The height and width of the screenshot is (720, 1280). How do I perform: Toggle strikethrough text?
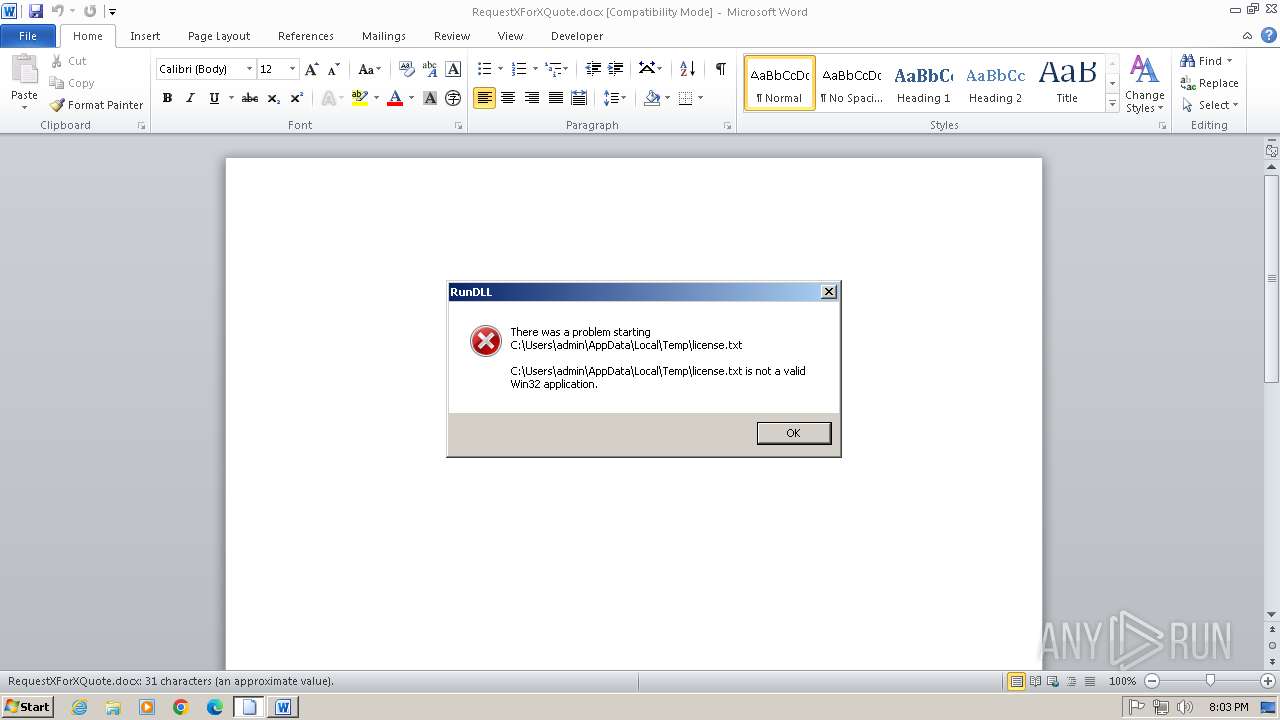click(250, 98)
